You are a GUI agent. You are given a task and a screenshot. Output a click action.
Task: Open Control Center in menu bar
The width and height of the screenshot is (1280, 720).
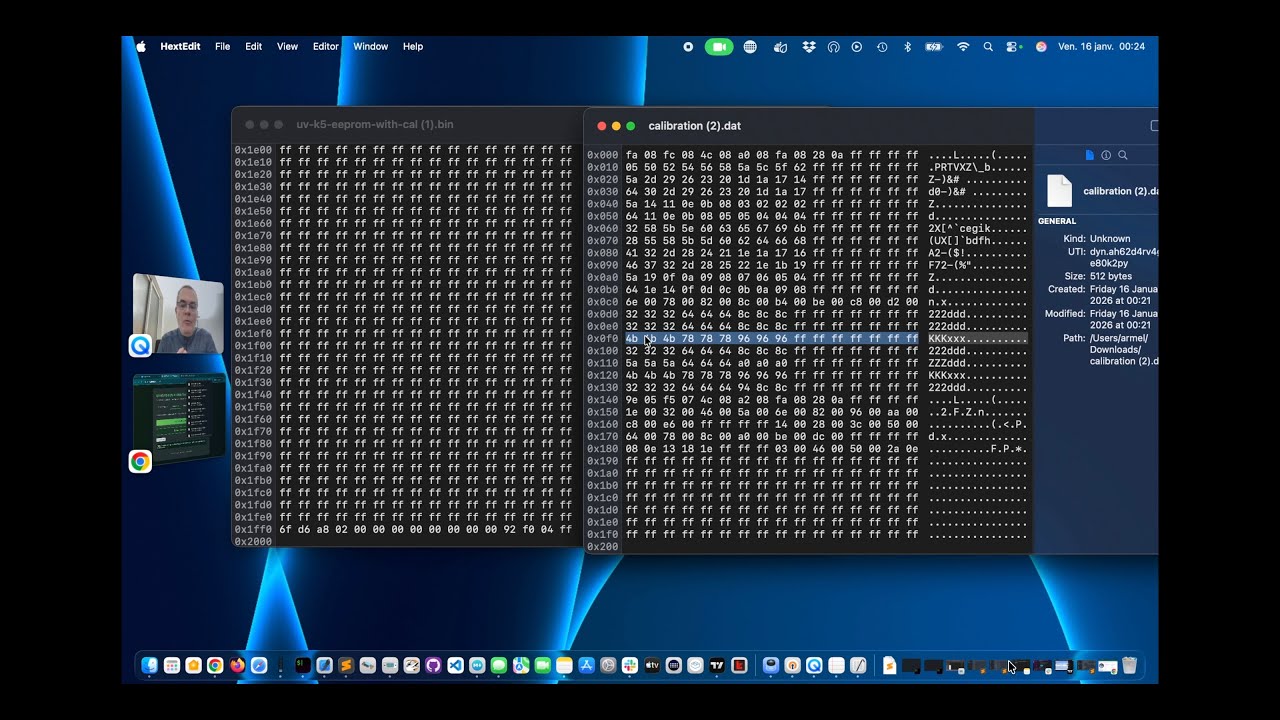click(x=1012, y=46)
